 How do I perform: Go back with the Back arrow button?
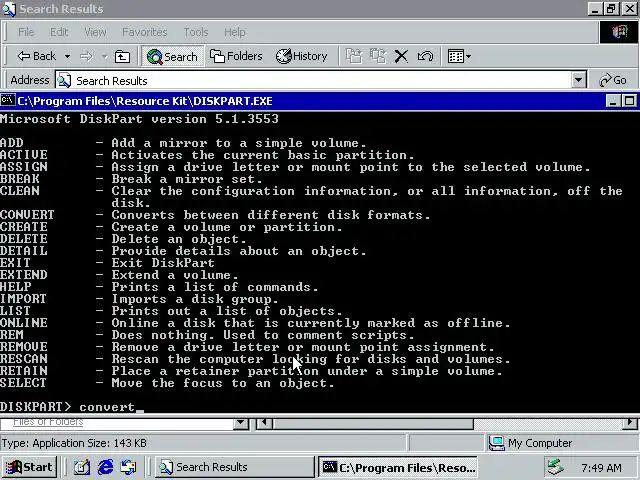[36, 56]
